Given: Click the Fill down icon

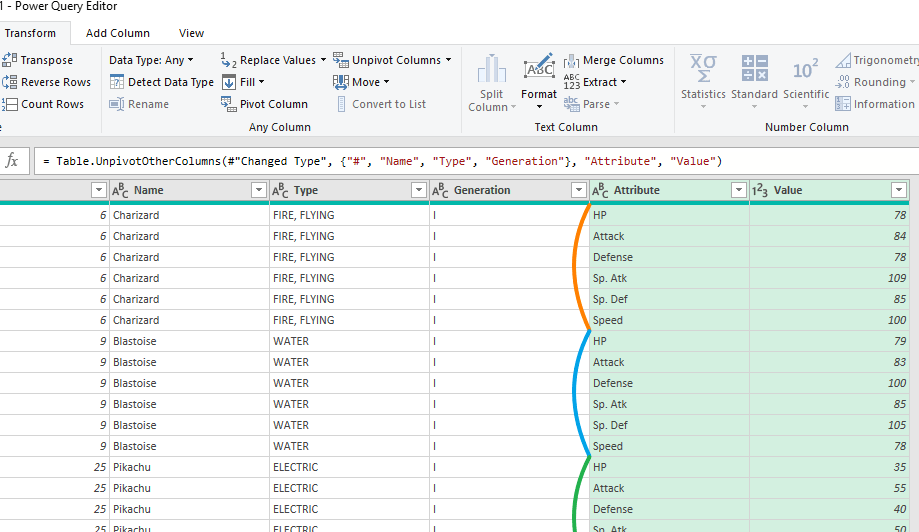Looking at the screenshot, I should click(229, 82).
